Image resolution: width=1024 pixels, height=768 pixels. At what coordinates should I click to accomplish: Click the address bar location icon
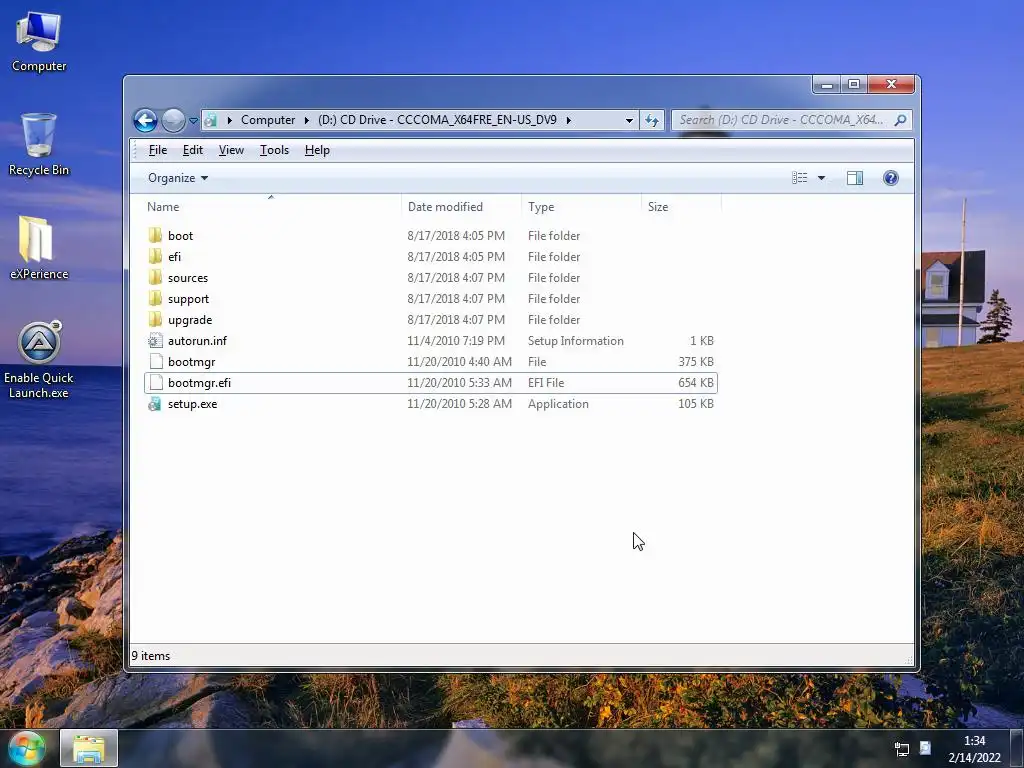coord(210,120)
